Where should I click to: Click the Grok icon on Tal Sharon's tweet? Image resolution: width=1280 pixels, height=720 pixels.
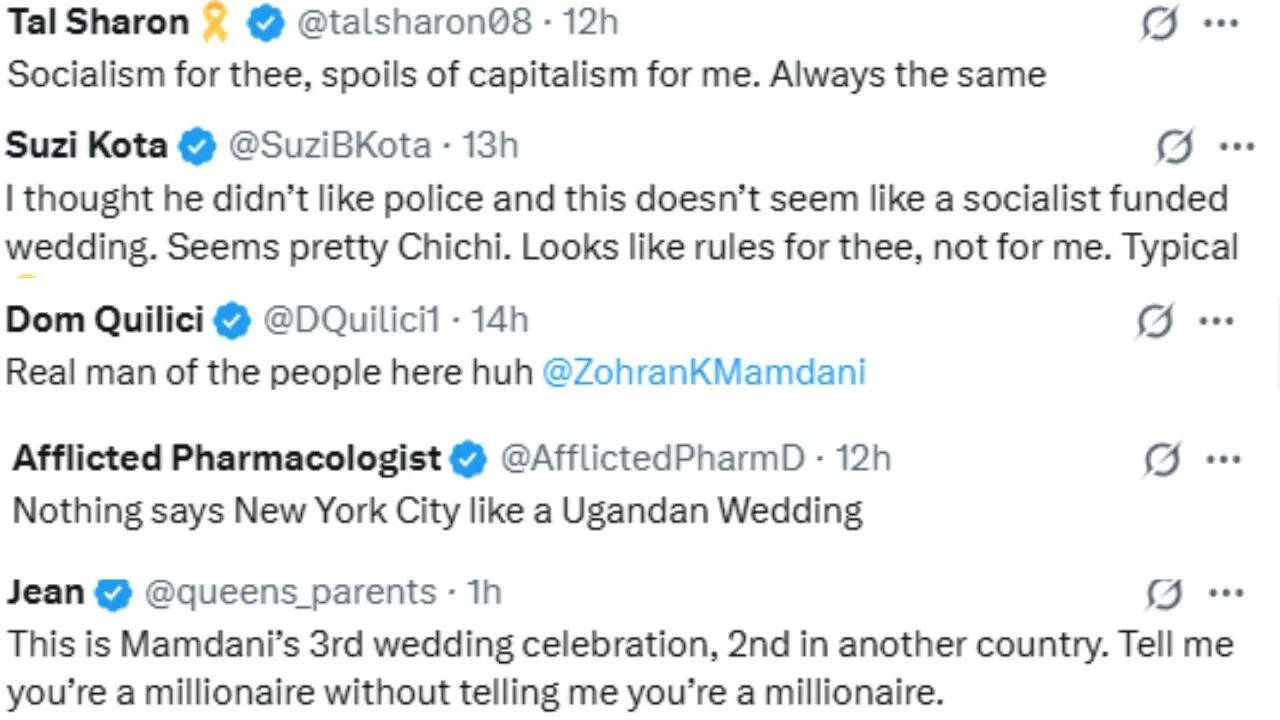(1159, 22)
